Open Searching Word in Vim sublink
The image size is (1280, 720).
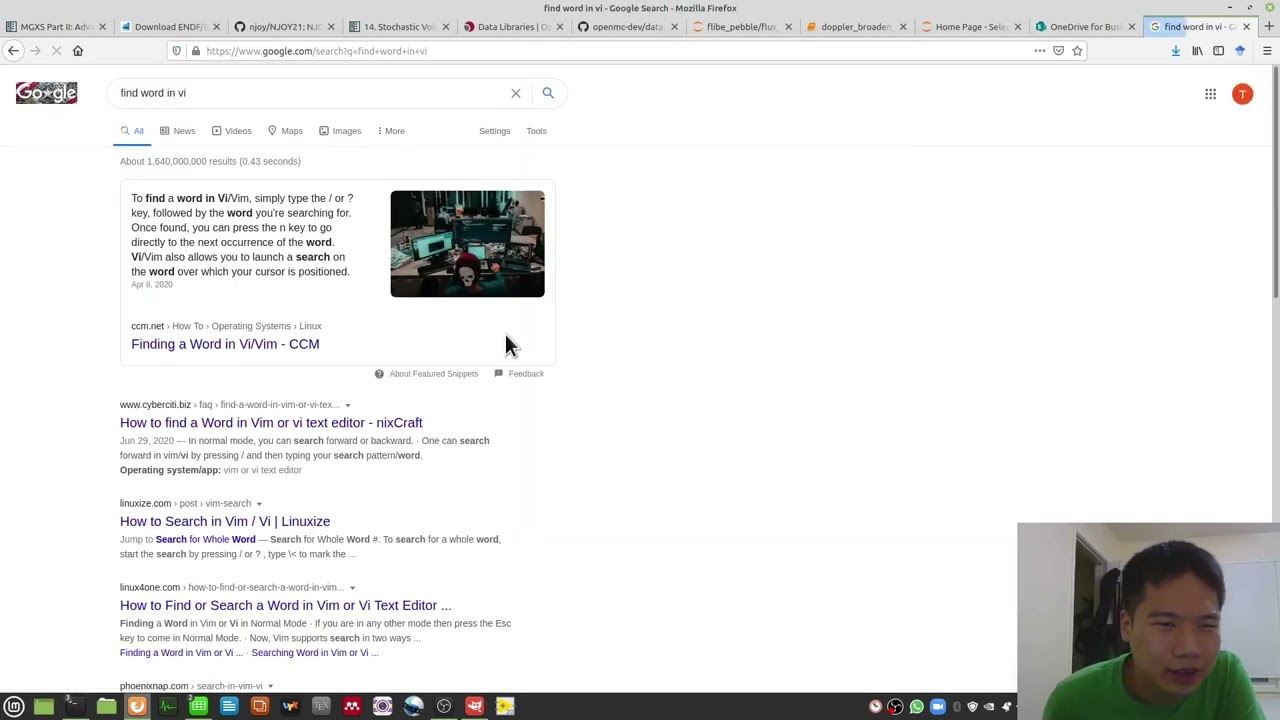click(x=314, y=653)
